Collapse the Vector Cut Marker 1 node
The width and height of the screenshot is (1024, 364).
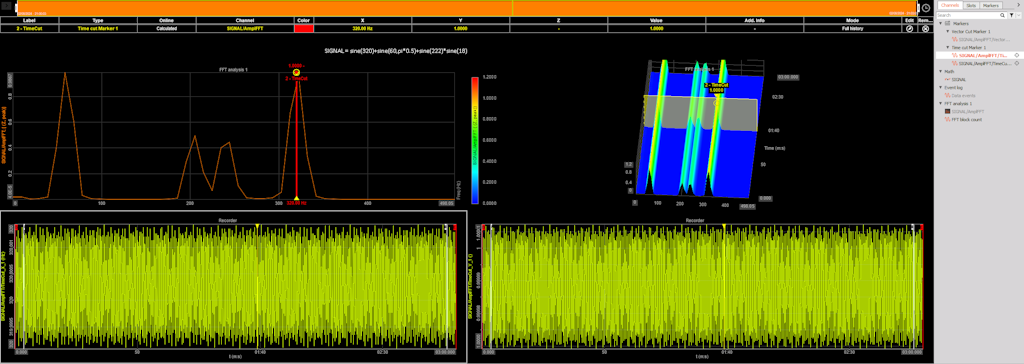coord(948,31)
